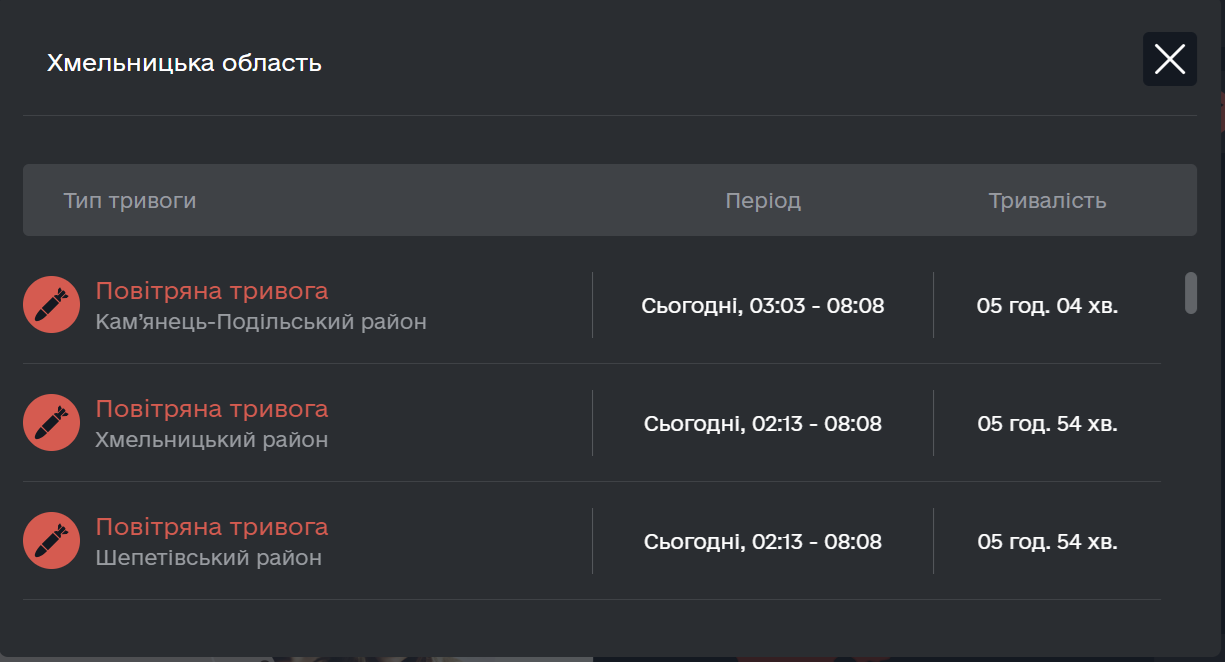Click the air raid icon for Шепетівський район
The height and width of the screenshot is (662, 1225).
click(51, 541)
